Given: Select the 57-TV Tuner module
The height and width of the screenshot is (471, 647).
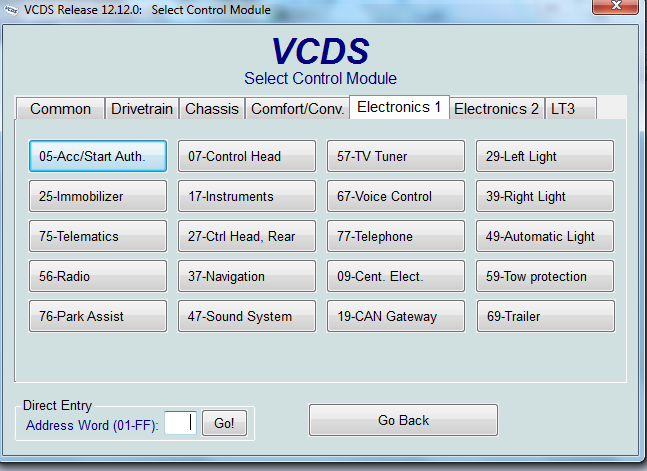Looking at the screenshot, I should pos(396,156).
